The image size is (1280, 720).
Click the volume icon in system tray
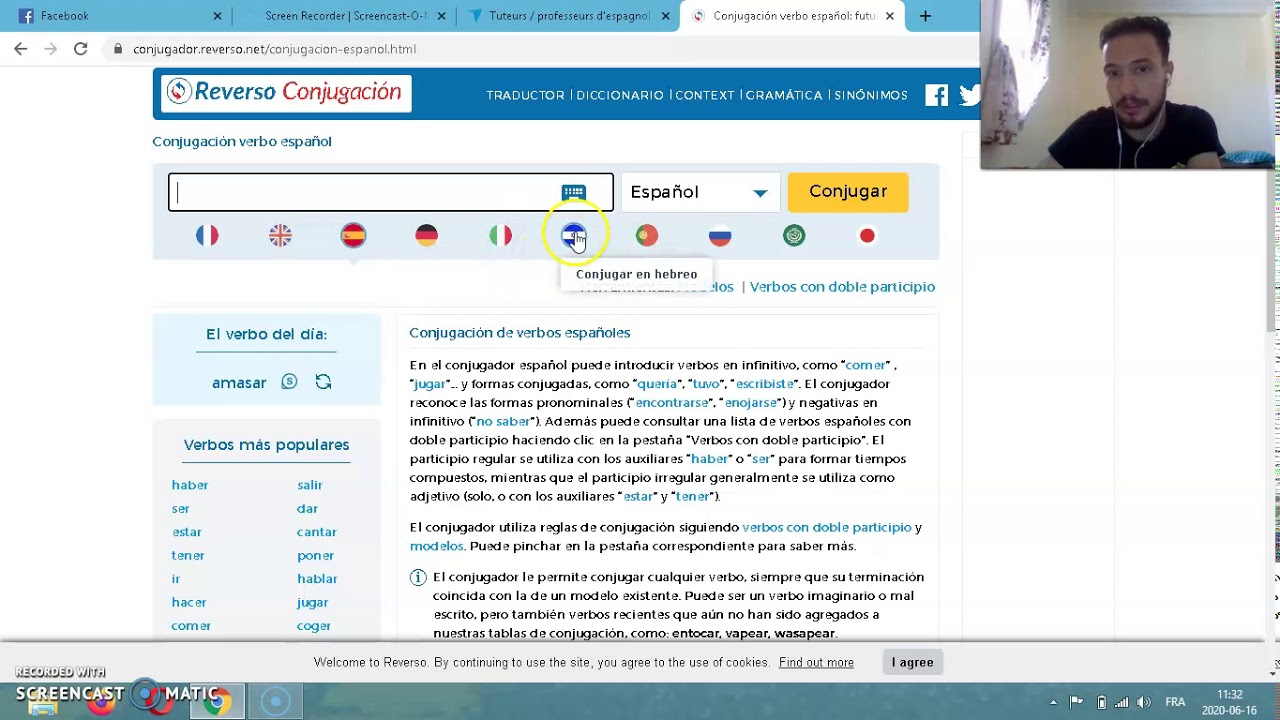(x=1144, y=702)
